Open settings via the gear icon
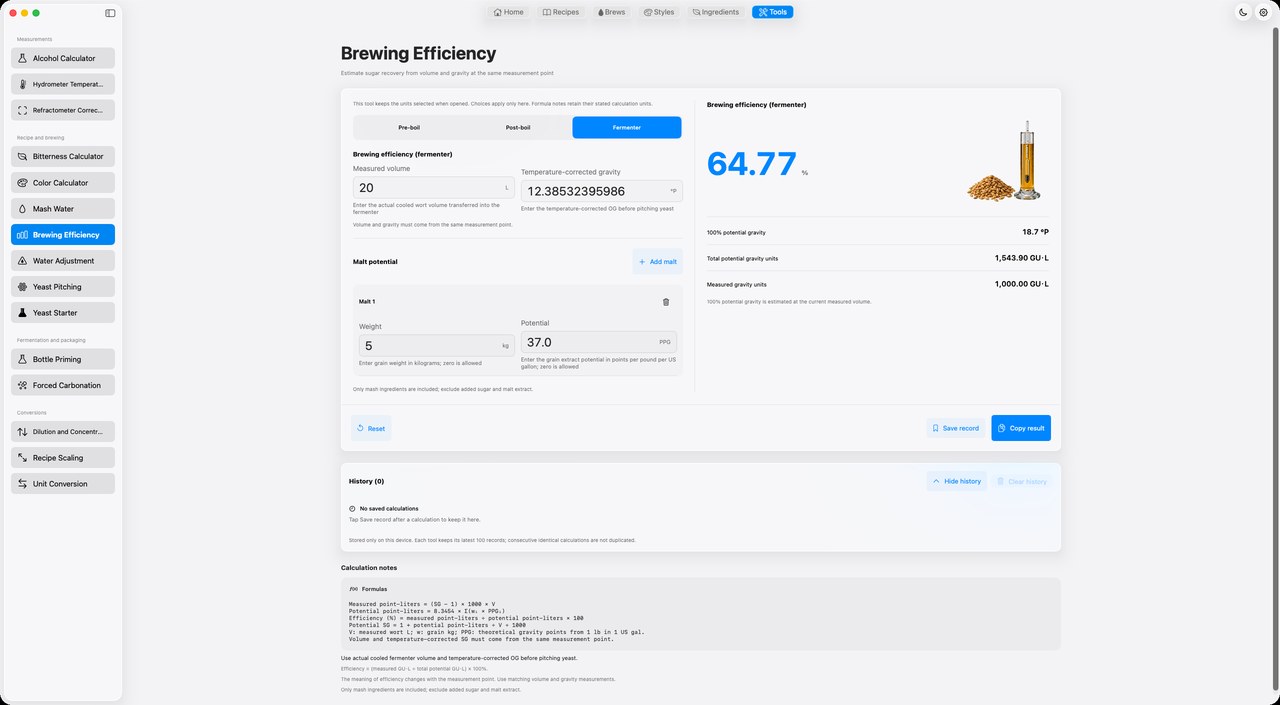This screenshot has width=1280, height=705. tap(1263, 12)
